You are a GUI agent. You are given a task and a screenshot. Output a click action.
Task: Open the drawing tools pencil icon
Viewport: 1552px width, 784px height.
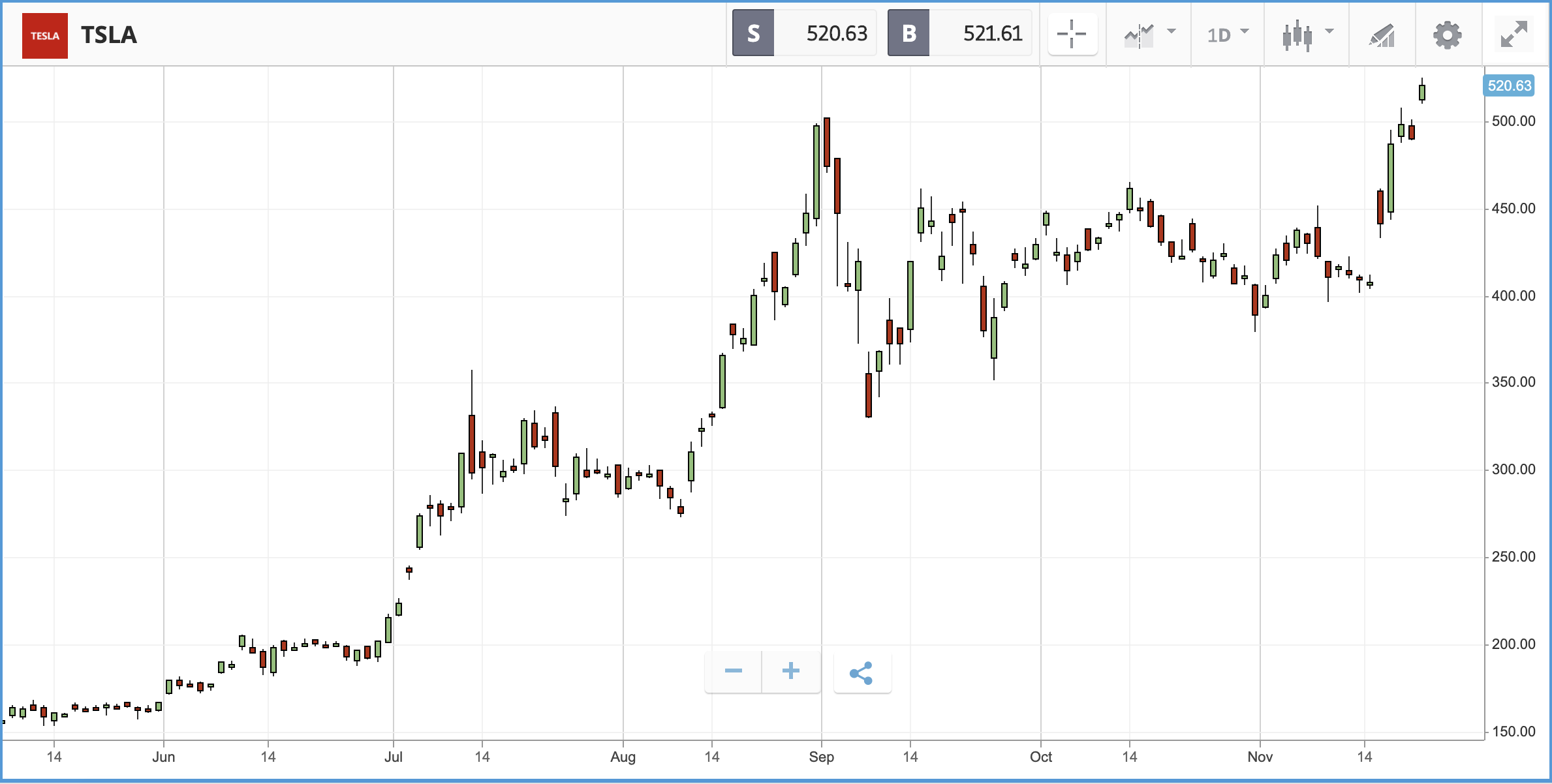pyautogui.click(x=1382, y=35)
